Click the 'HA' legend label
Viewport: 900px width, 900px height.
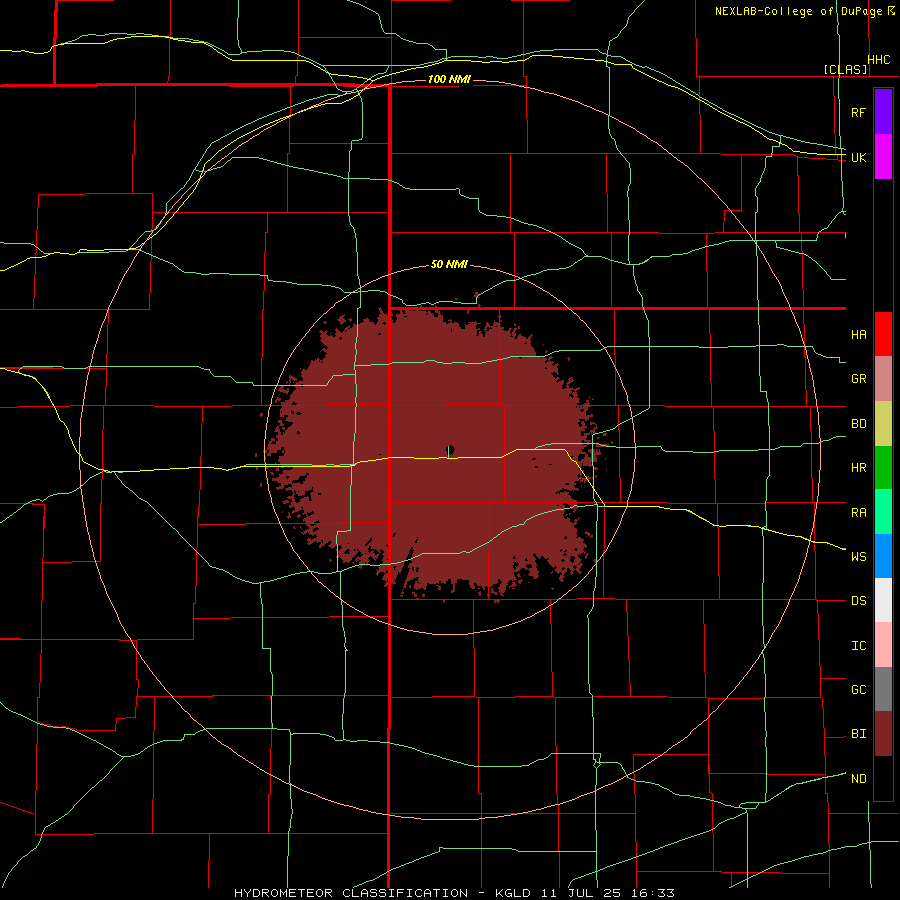tap(859, 335)
